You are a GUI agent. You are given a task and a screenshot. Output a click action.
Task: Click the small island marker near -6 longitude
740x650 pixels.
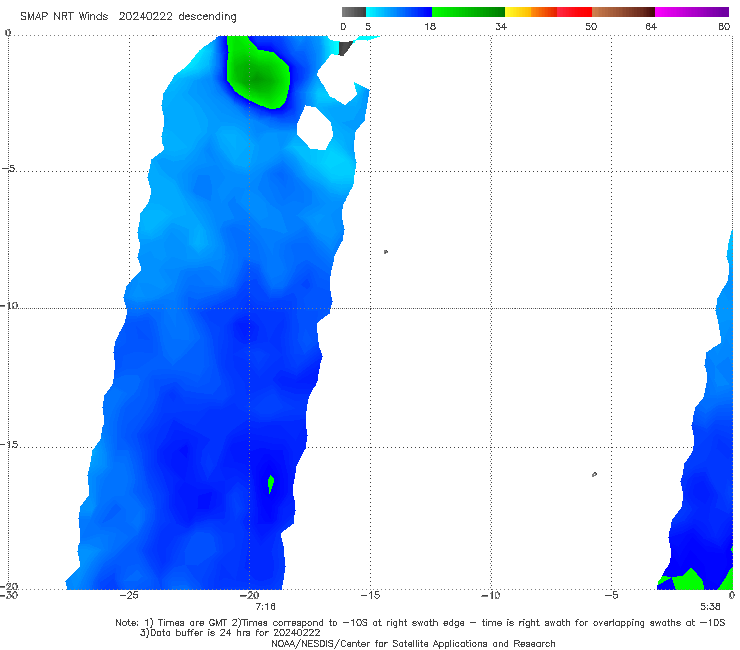tap(594, 474)
